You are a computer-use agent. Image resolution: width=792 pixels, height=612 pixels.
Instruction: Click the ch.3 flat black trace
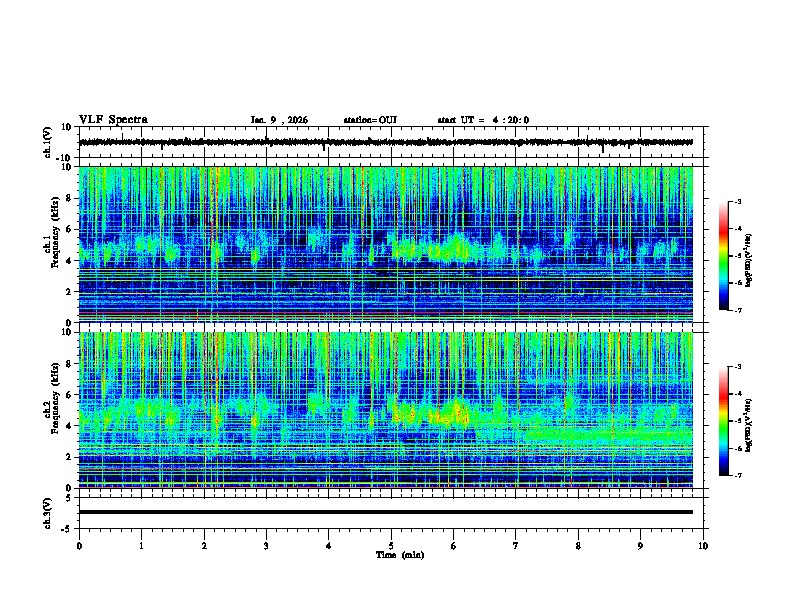tap(385, 512)
